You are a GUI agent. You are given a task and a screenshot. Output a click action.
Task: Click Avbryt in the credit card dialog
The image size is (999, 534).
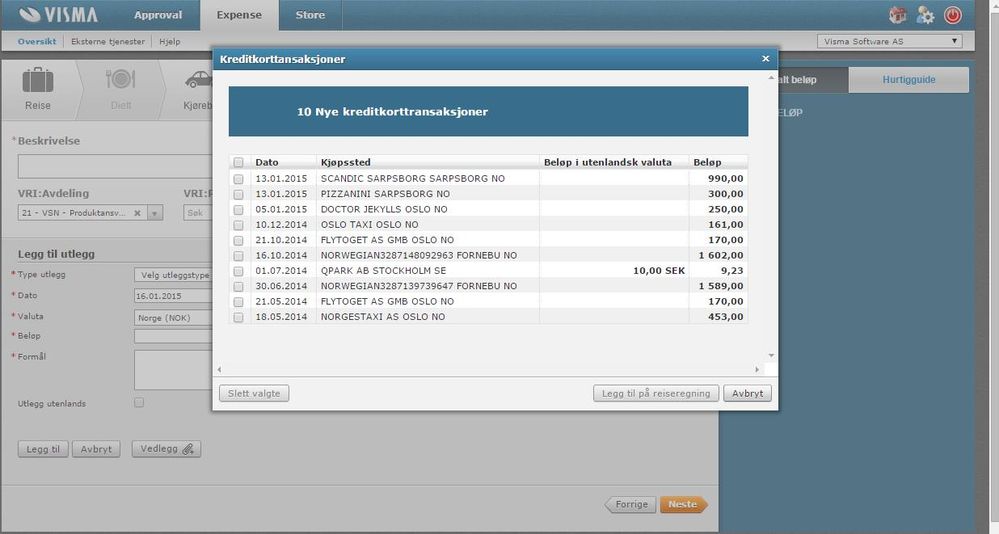point(747,393)
